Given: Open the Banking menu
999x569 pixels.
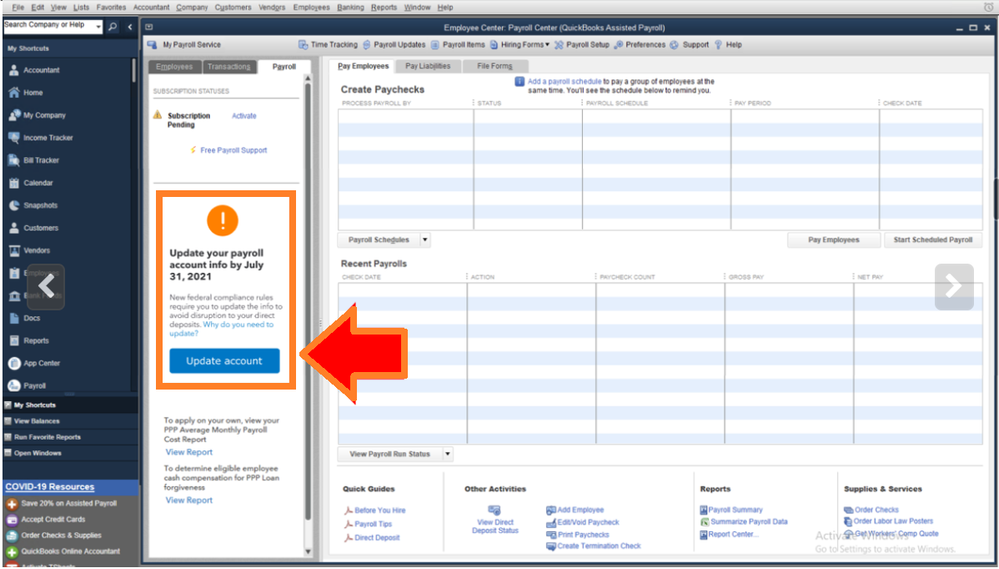Looking at the screenshot, I should tap(350, 8).
